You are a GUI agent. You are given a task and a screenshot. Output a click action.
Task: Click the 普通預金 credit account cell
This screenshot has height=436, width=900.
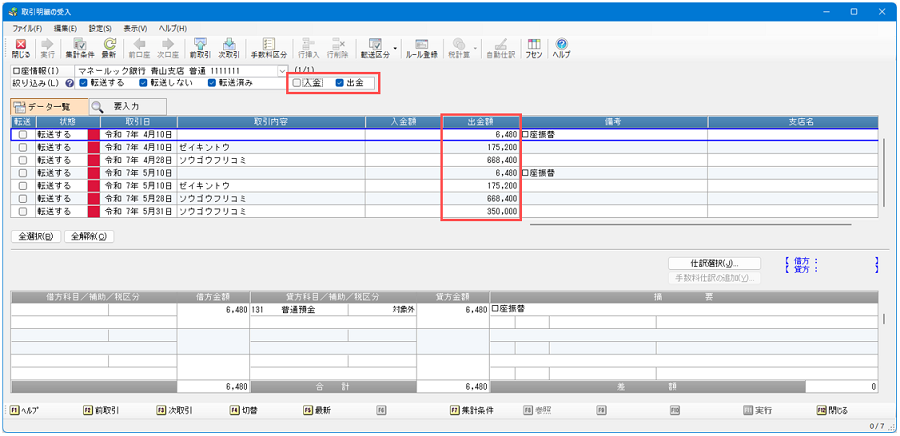coord(298,309)
